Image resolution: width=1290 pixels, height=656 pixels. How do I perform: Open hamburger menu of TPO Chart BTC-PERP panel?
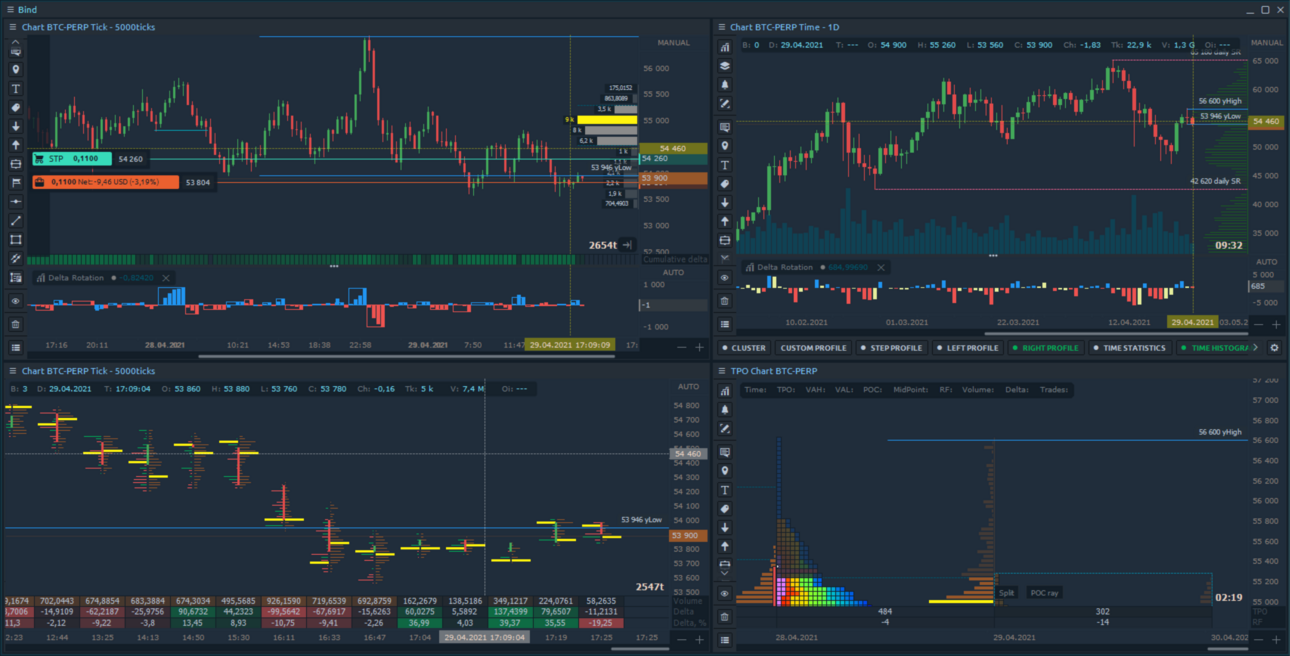721,371
